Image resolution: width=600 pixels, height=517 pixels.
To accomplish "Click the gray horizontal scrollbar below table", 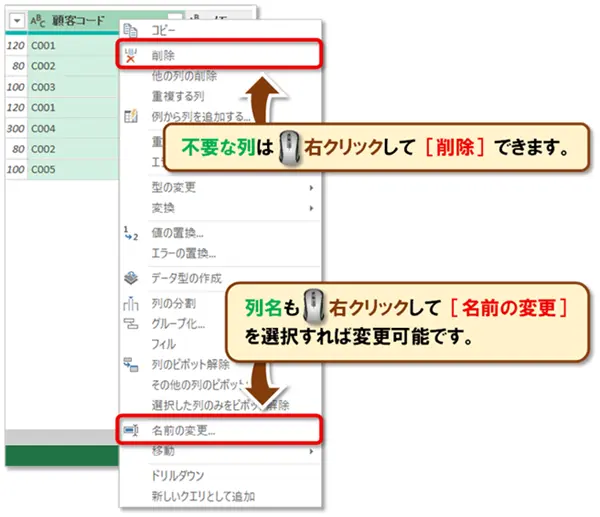I will [x=62, y=437].
